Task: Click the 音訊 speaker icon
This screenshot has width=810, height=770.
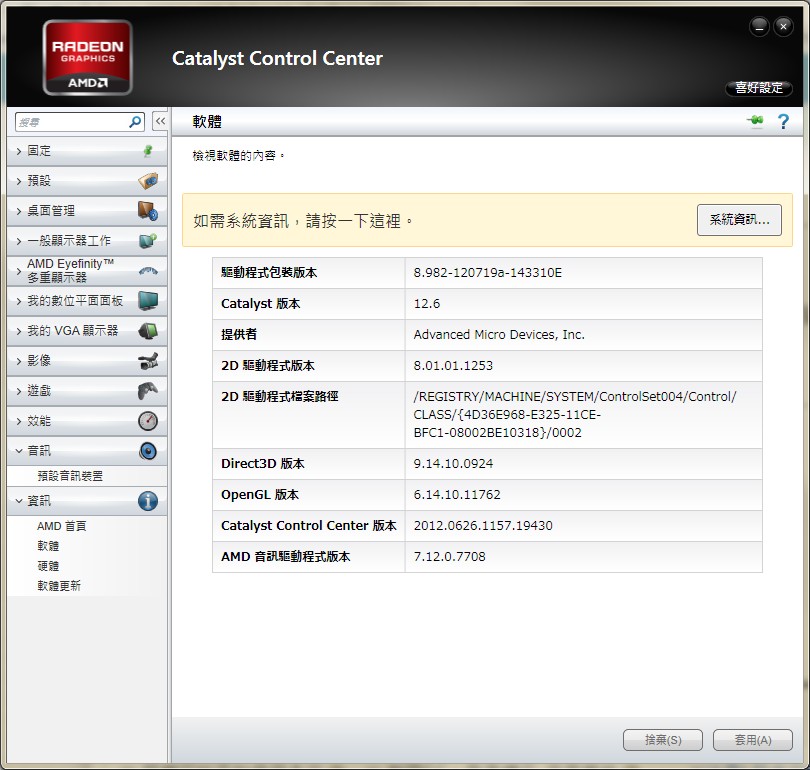Action: point(148,451)
